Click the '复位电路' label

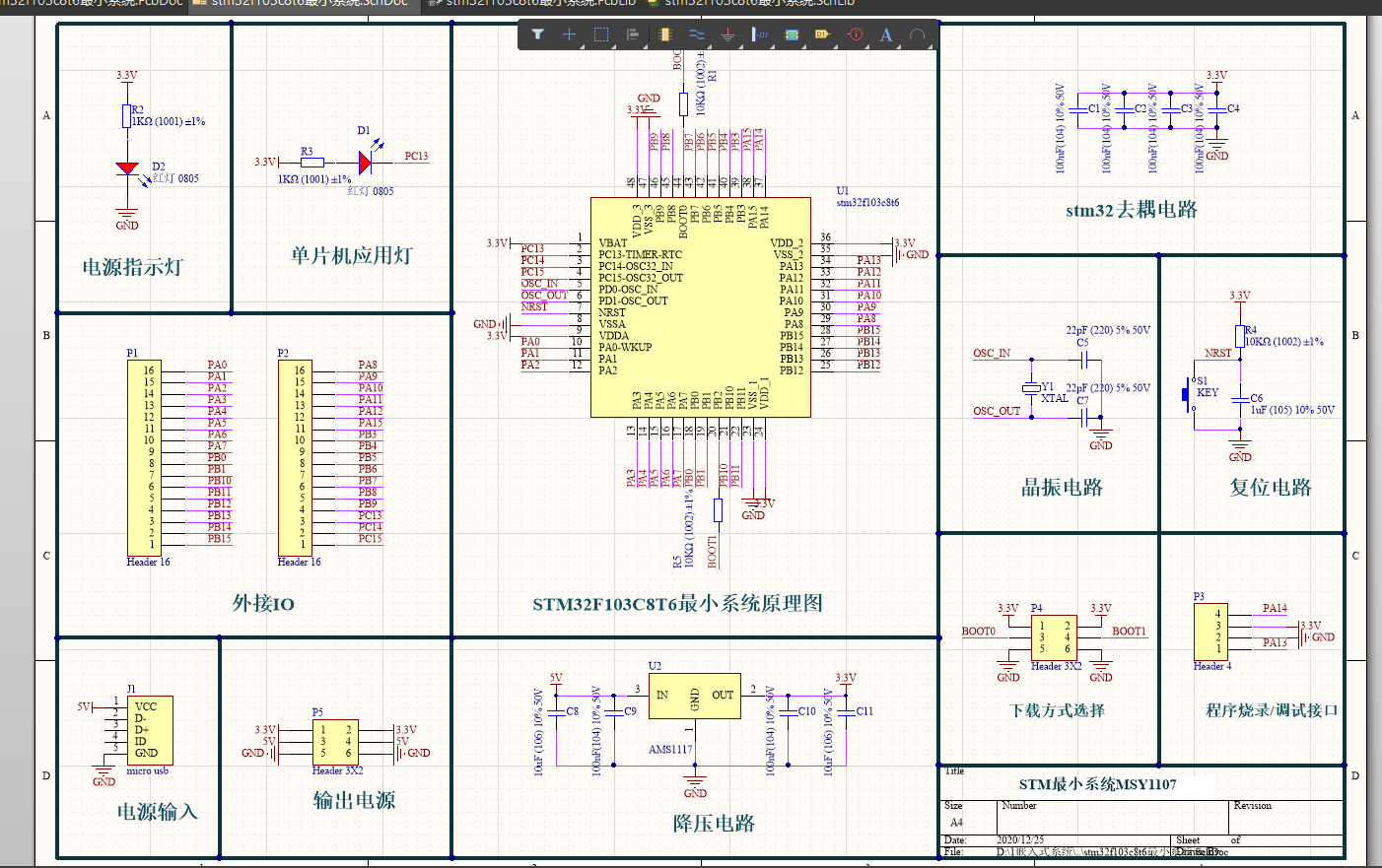coord(1271,487)
